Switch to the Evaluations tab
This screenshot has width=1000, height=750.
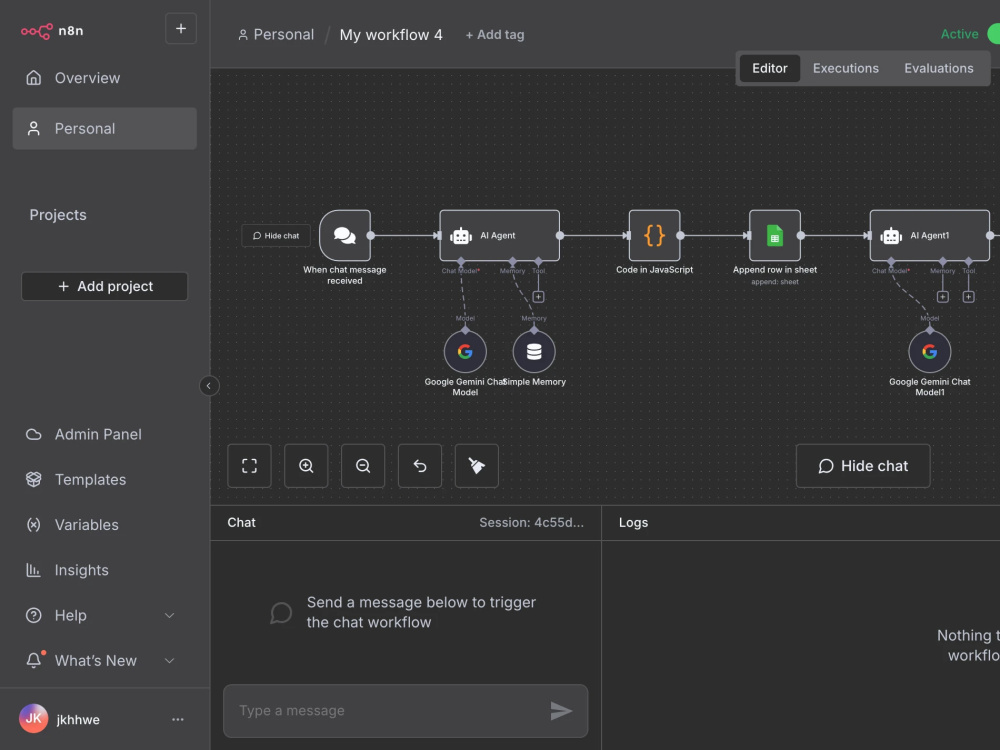(x=939, y=68)
